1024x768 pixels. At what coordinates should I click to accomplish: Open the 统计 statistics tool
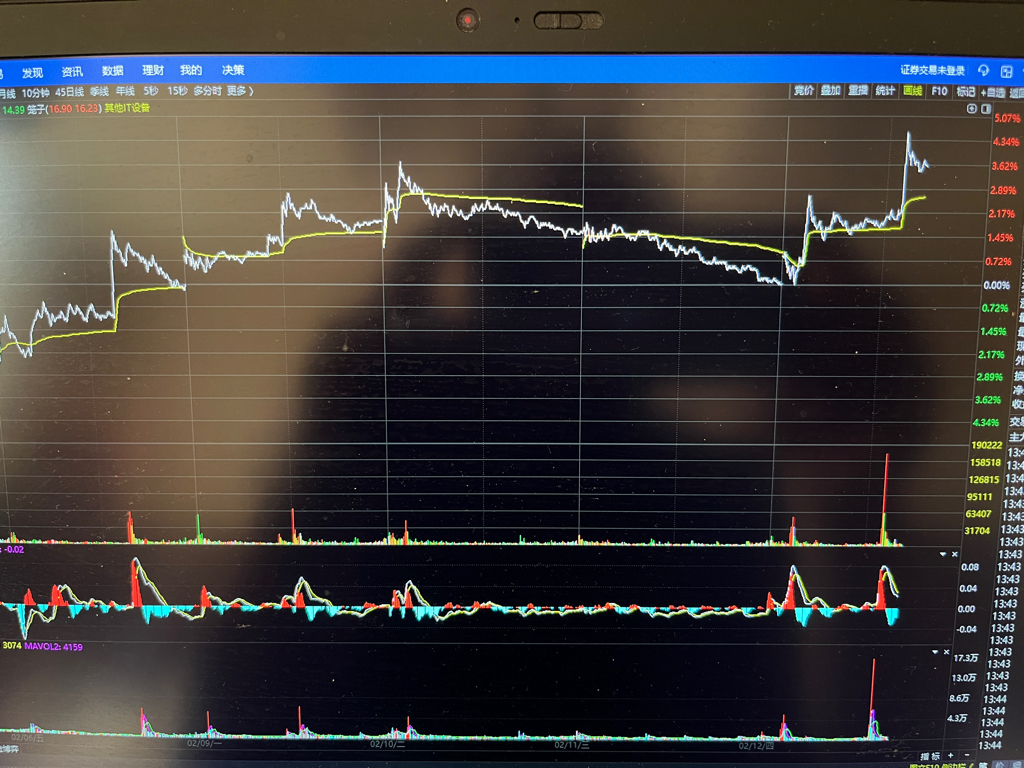tap(885, 90)
